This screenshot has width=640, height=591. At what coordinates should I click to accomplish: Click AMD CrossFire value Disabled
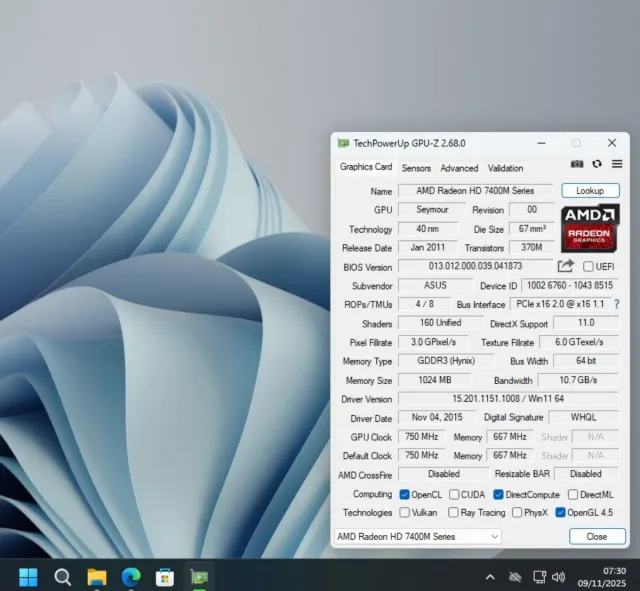coord(444,474)
